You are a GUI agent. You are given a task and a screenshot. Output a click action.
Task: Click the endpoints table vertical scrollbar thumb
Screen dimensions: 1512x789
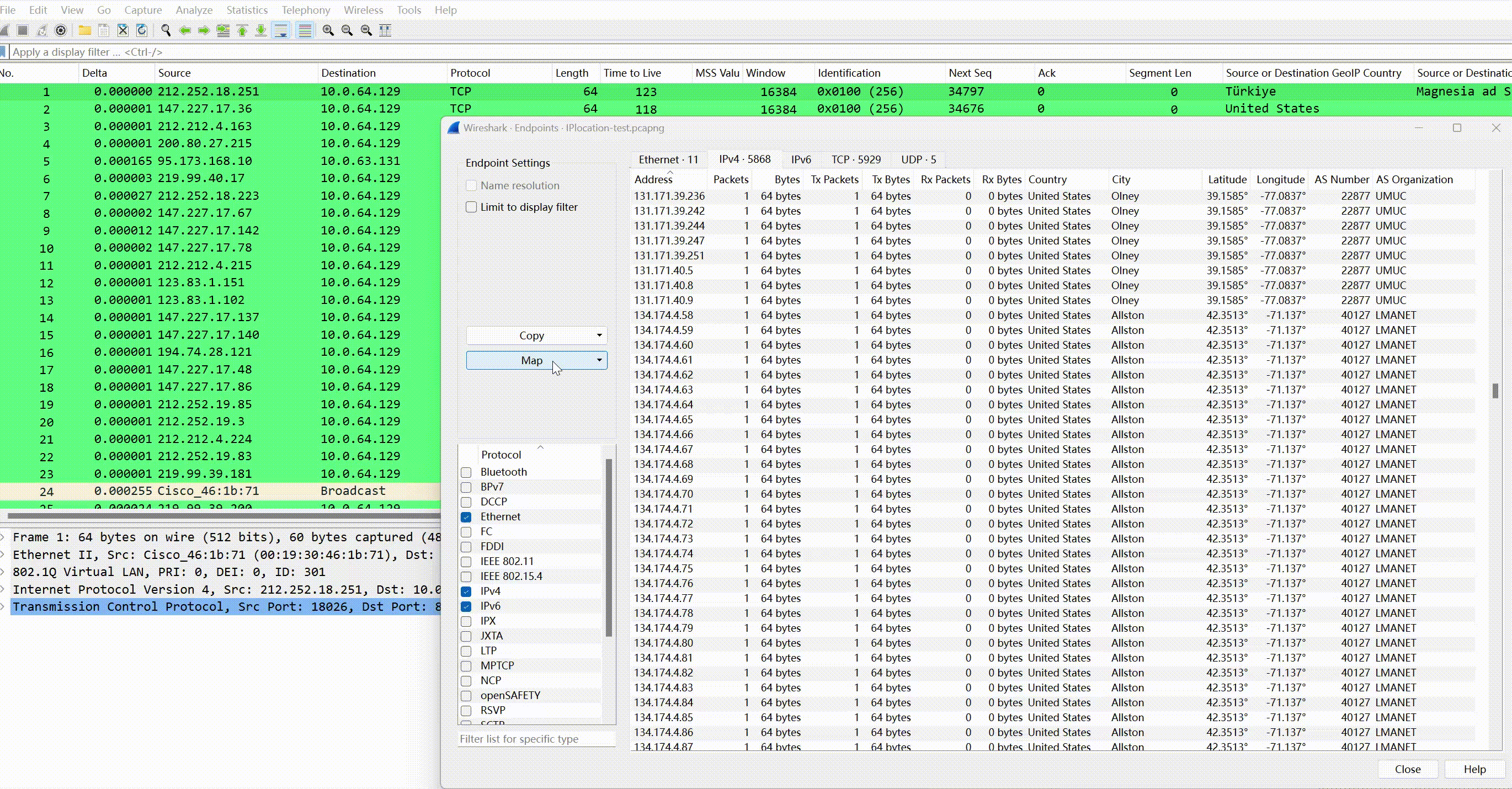1495,391
